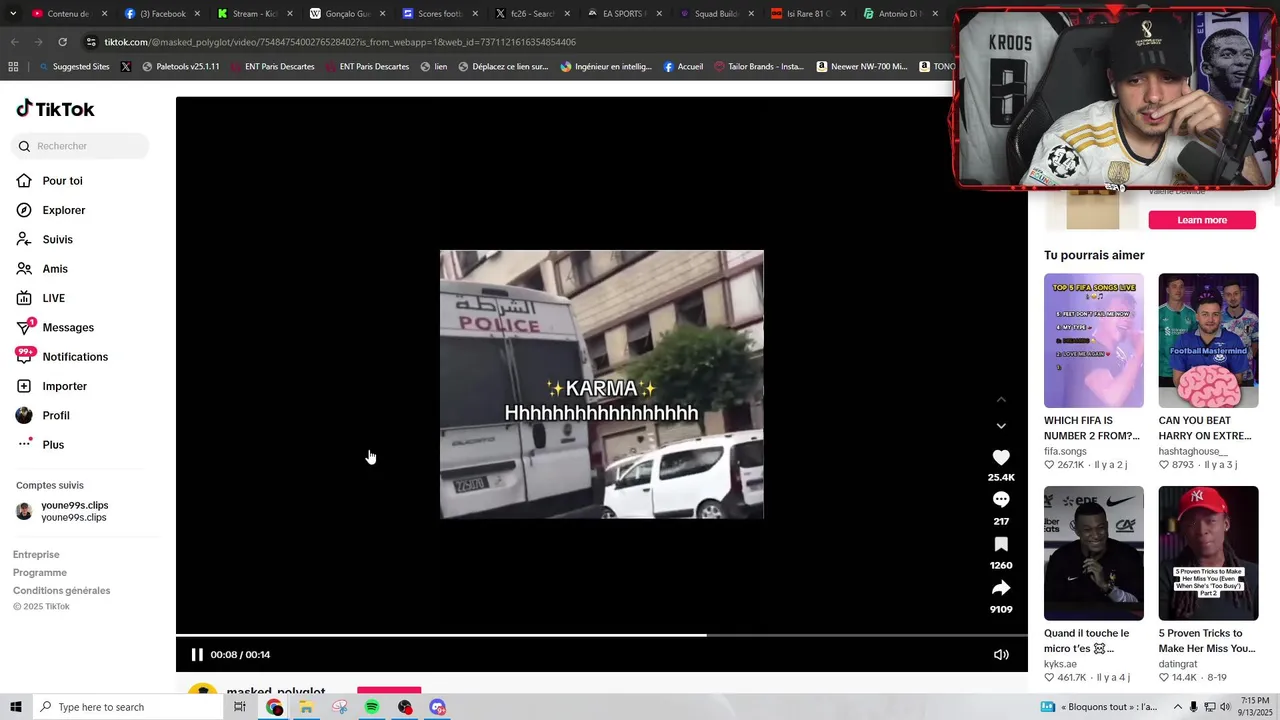This screenshot has height=720, width=1280.
Task: Go to Pour toi feed
Action: point(62,181)
